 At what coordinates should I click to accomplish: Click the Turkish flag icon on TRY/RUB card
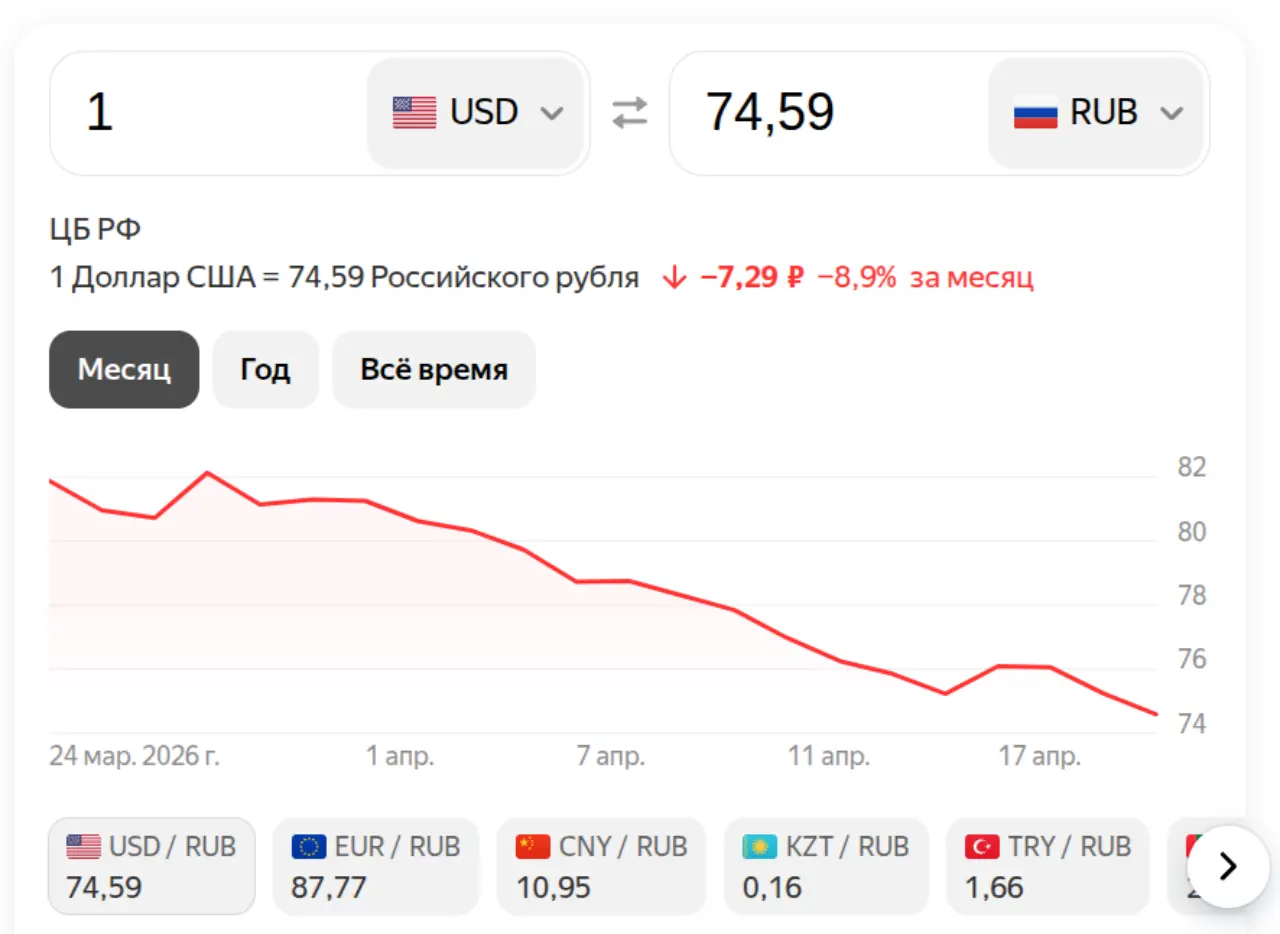[984, 846]
